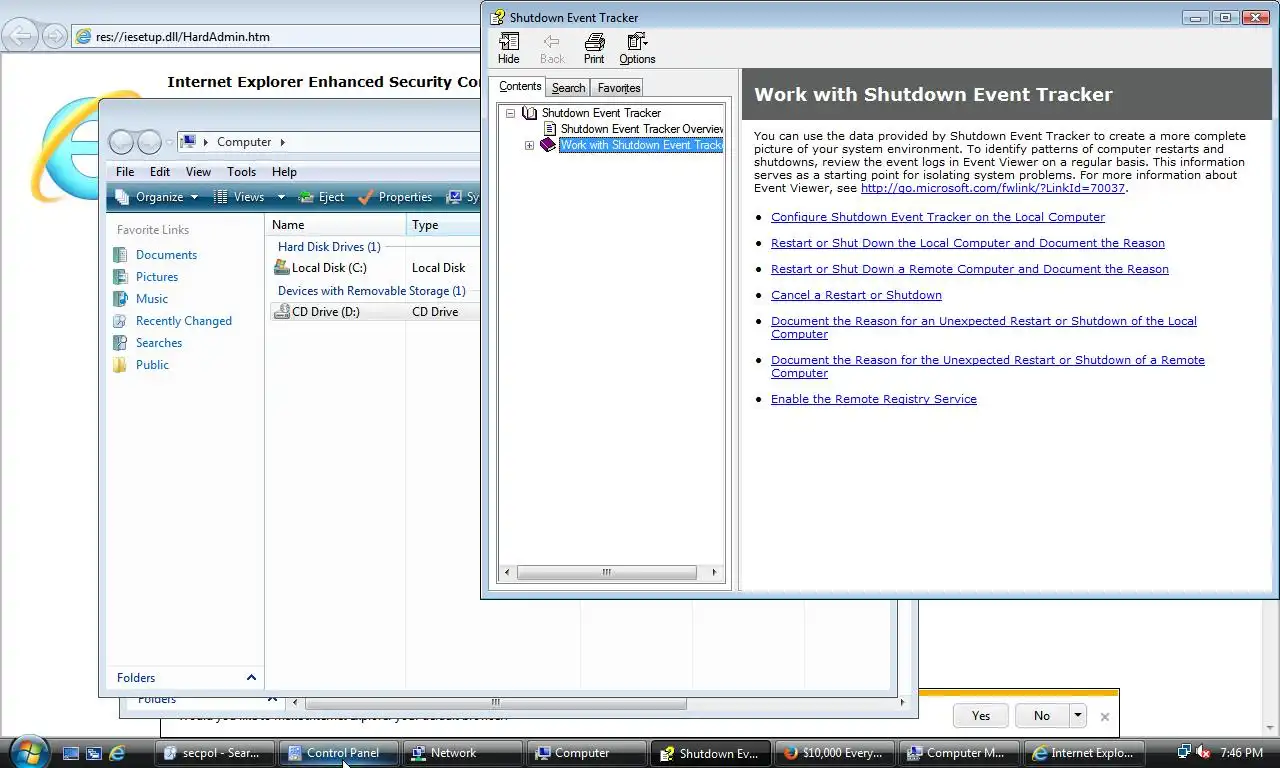This screenshot has width=1280, height=768.
Task: Open Document Reason for Unexpected Restart Local Computer
Action: 984,327
